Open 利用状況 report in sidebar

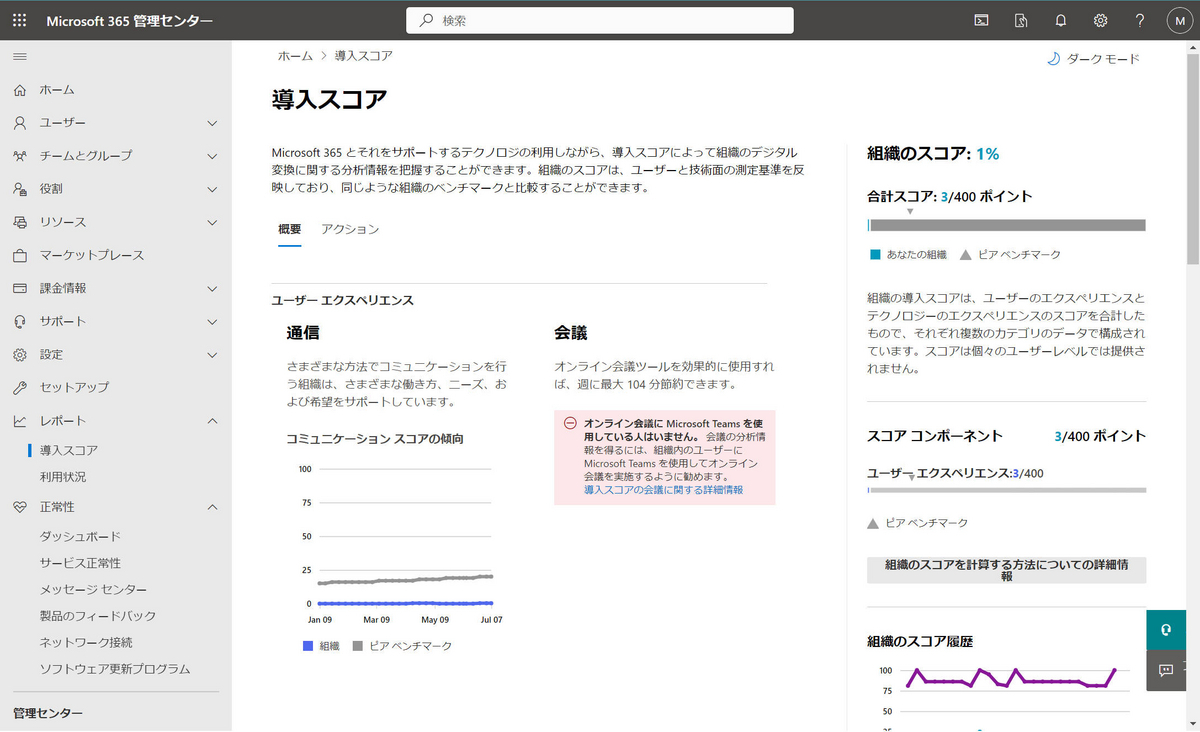pyautogui.click(x=63, y=477)
